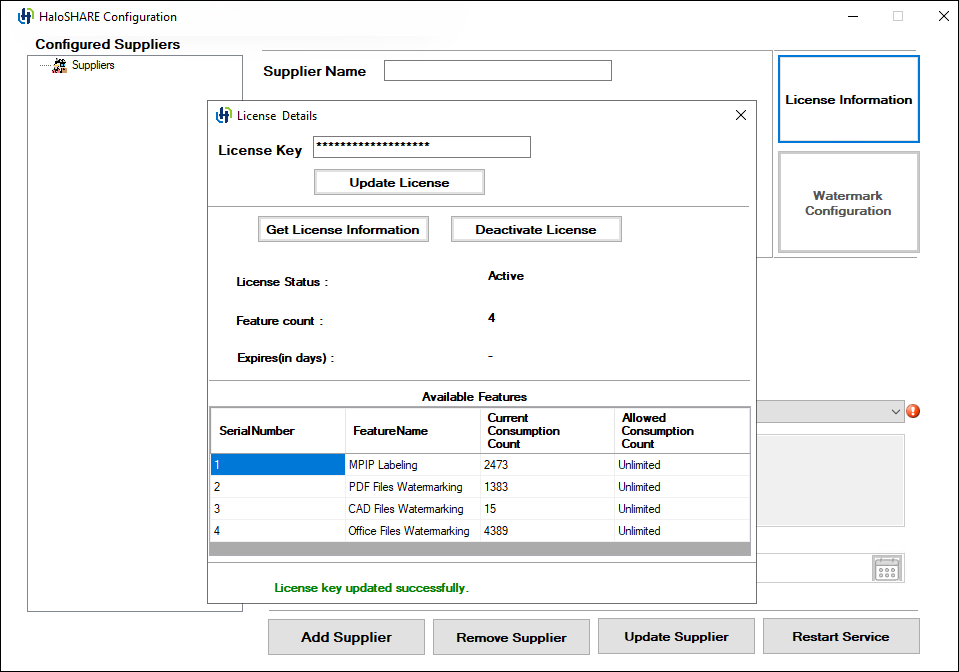This screenshot has width=959, height=672.
Task: Click the License Details dialog logo icon
Action: point(223,115)
